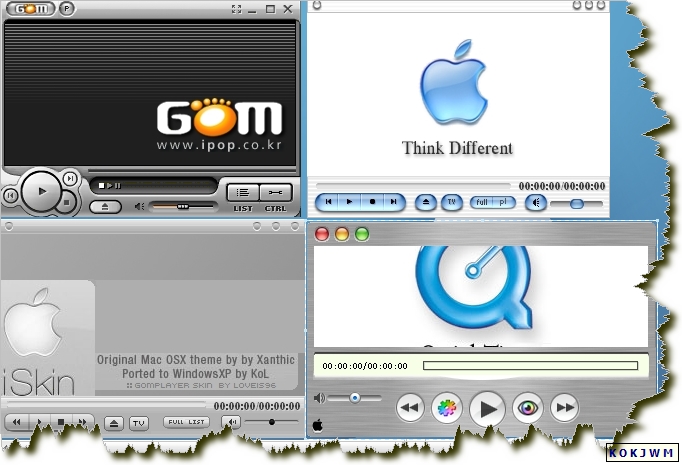Stop in Think Different skin

[x=372, y=202]
